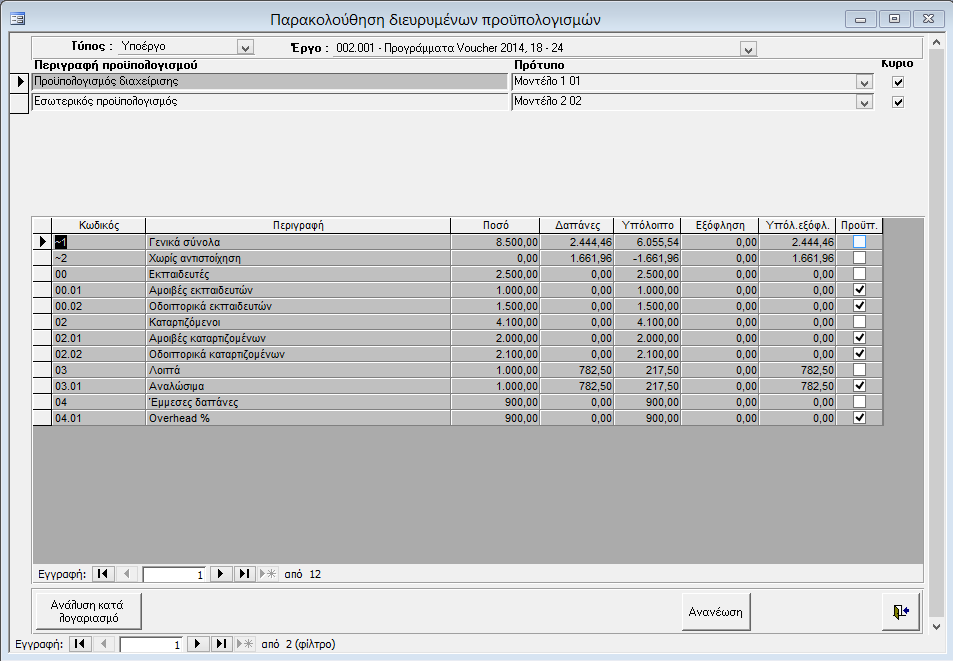The image size is (953, 661).
Task: Open the Τύπος dropdown
Action: click(245, 47)
